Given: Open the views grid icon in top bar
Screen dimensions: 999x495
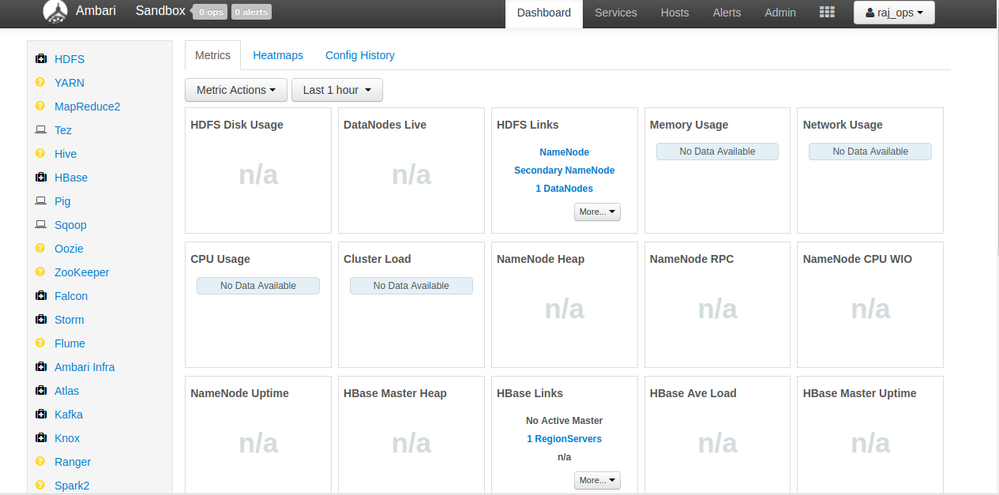Looking at the screenshot, I should 826,12.
